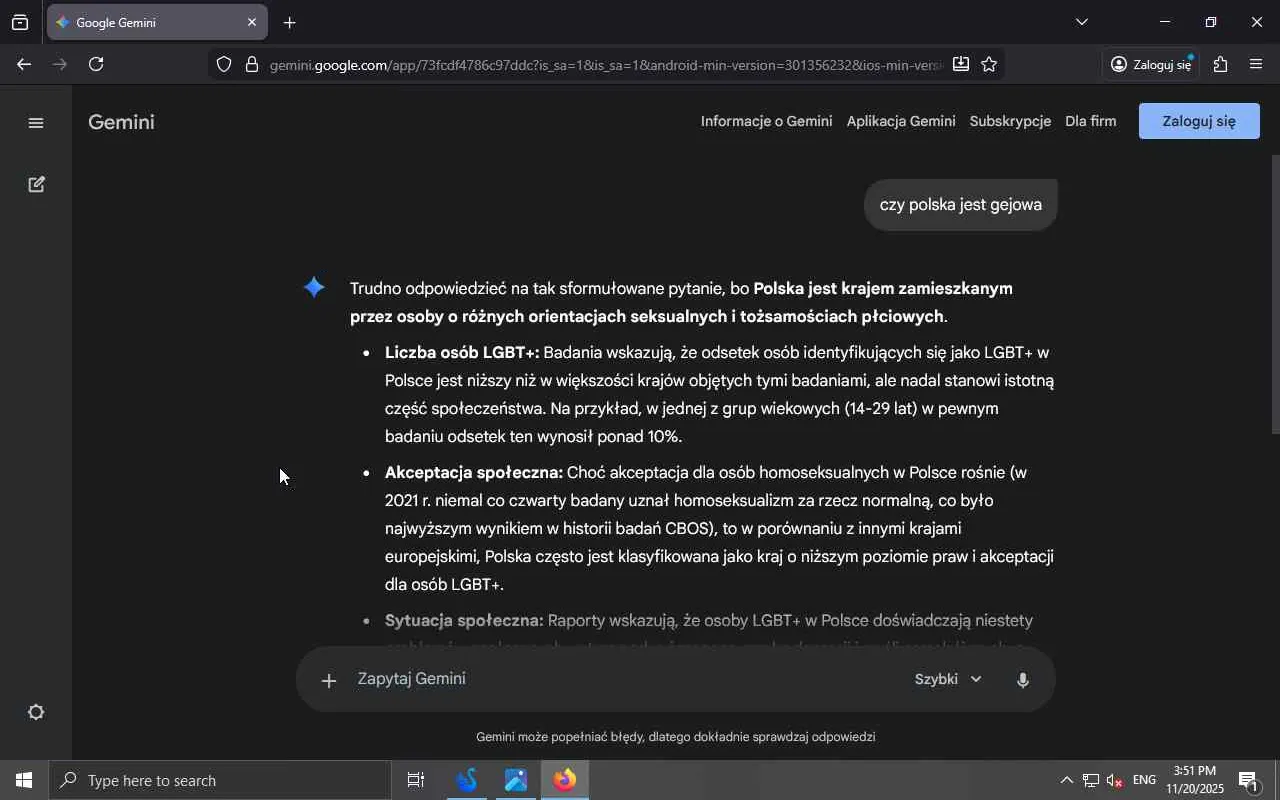The width and height of the screenshot is (1280, 800).
Task: Open the Dla firm navigation item
Action: tap(1090, 121)
